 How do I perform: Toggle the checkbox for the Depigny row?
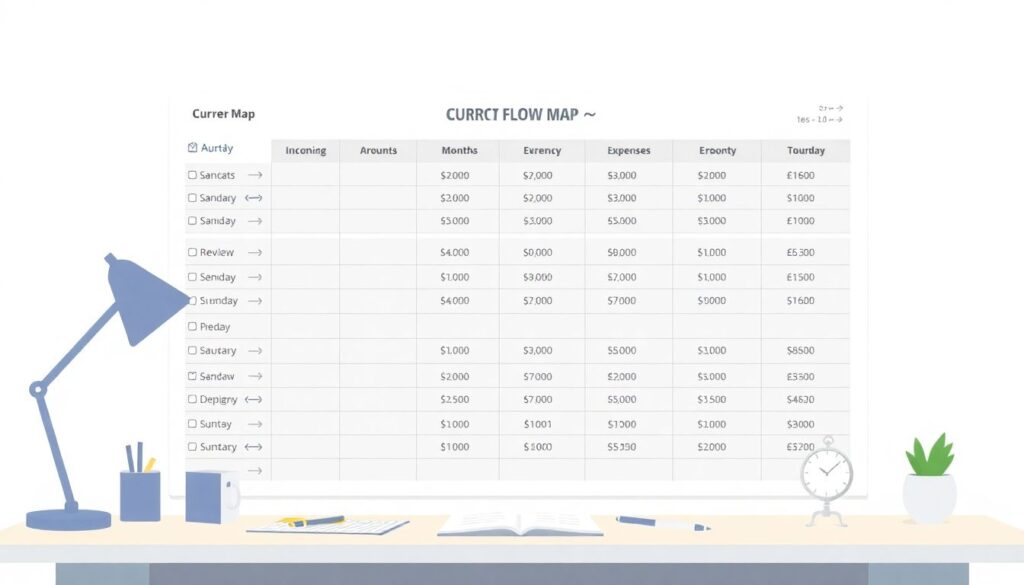193,399
